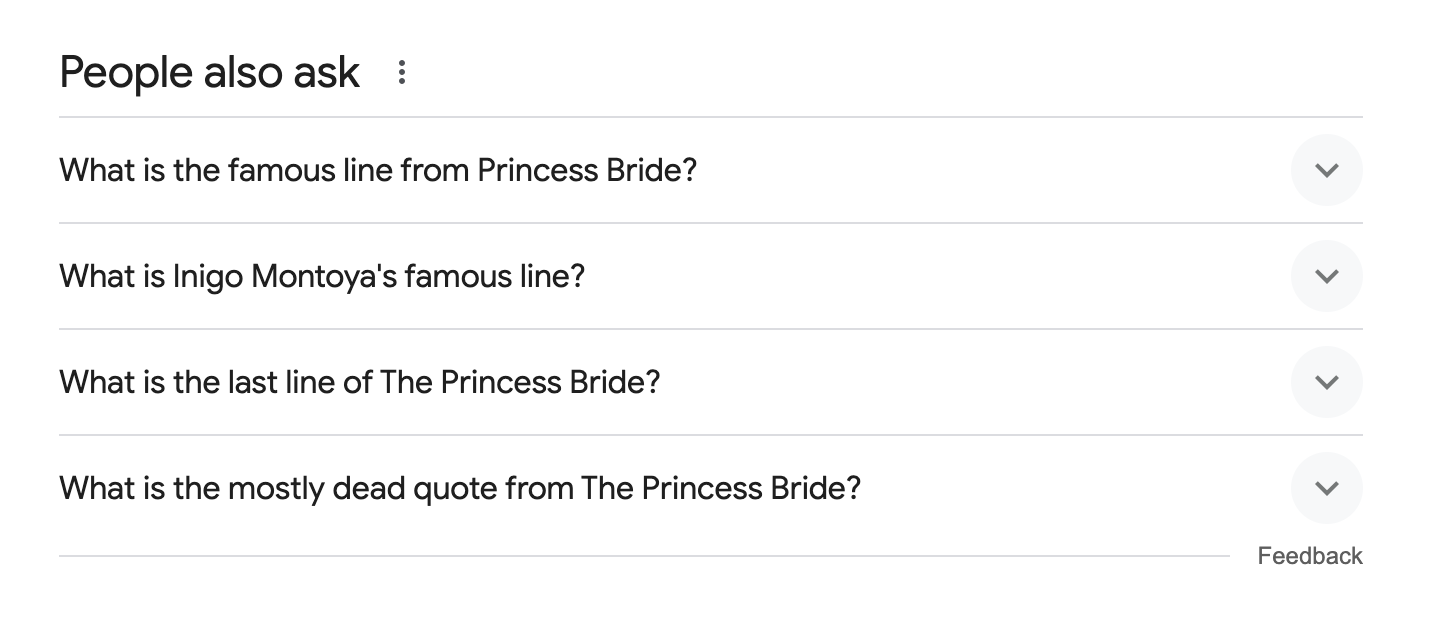
Task: Click chevron icon for last line question
Action: pos(1326,382)
